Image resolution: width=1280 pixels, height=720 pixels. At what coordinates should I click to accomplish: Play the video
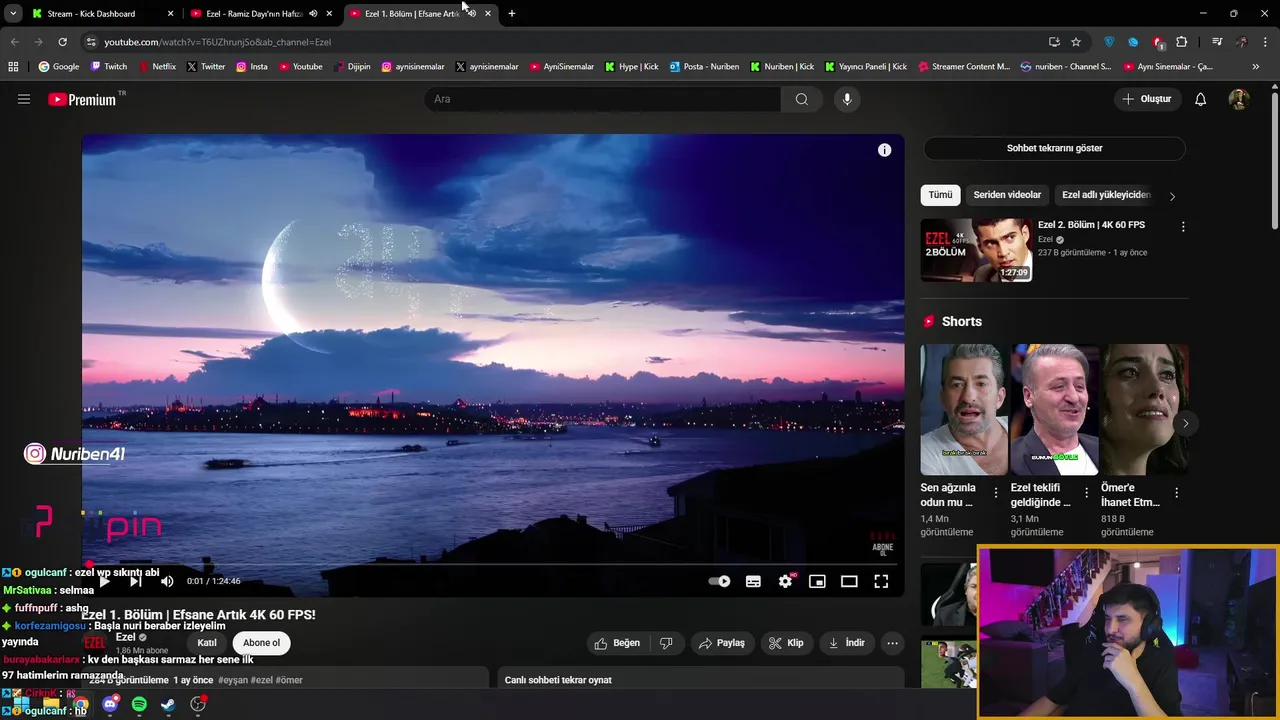coord(104,581)
